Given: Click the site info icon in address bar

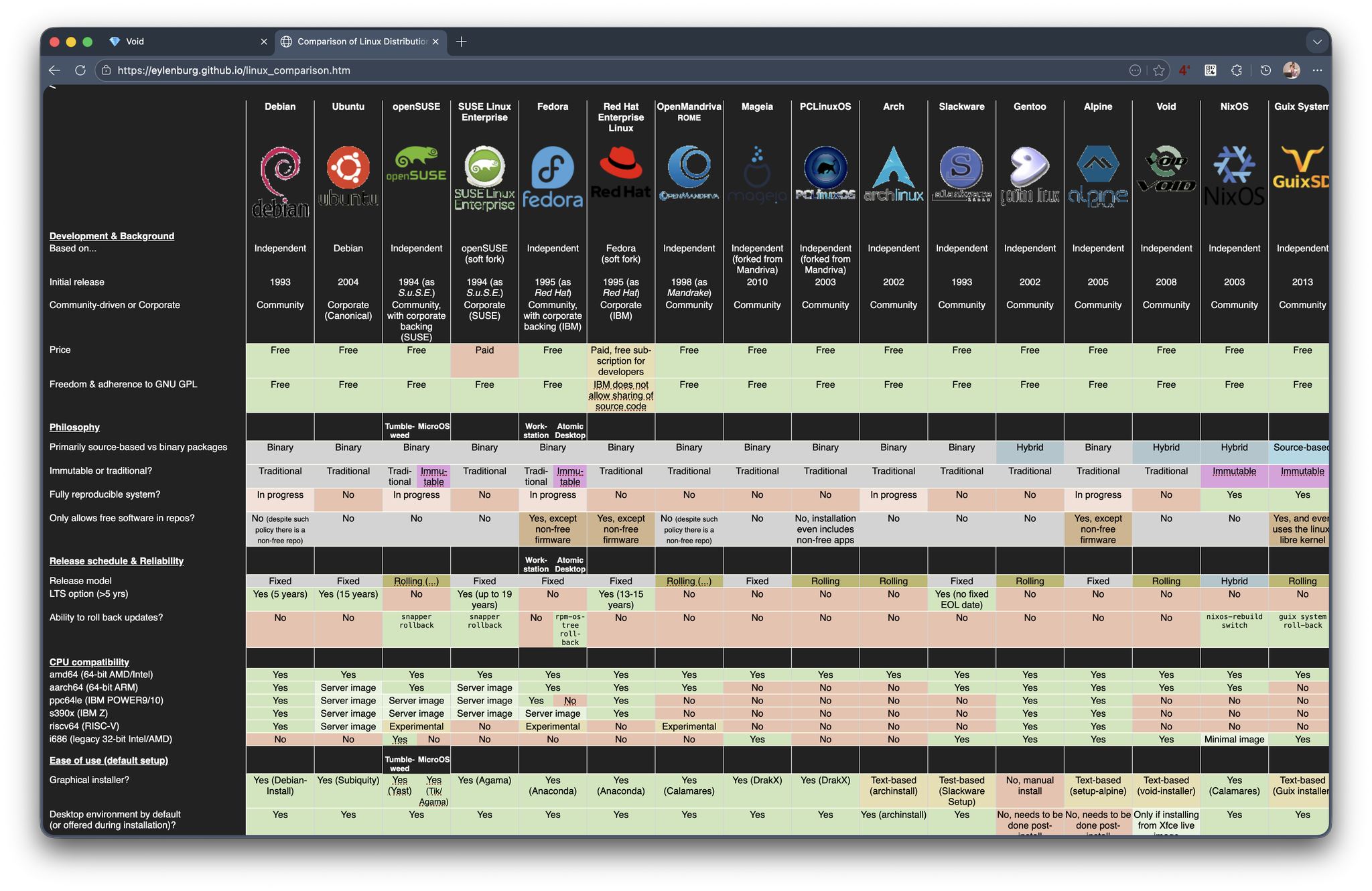Looking at the screenshot, I should pyautogui.click(x=105, y=70).
